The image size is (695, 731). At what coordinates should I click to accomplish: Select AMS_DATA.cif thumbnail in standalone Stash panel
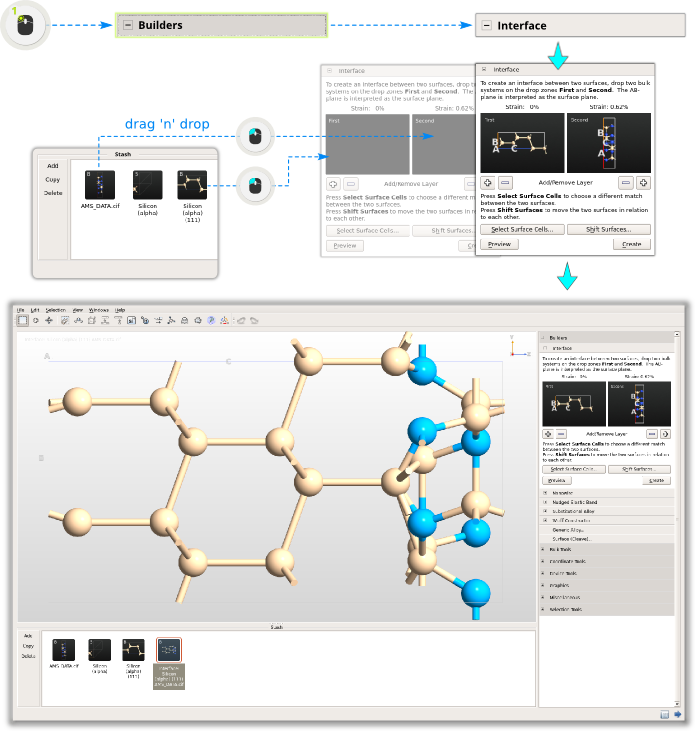100,185
